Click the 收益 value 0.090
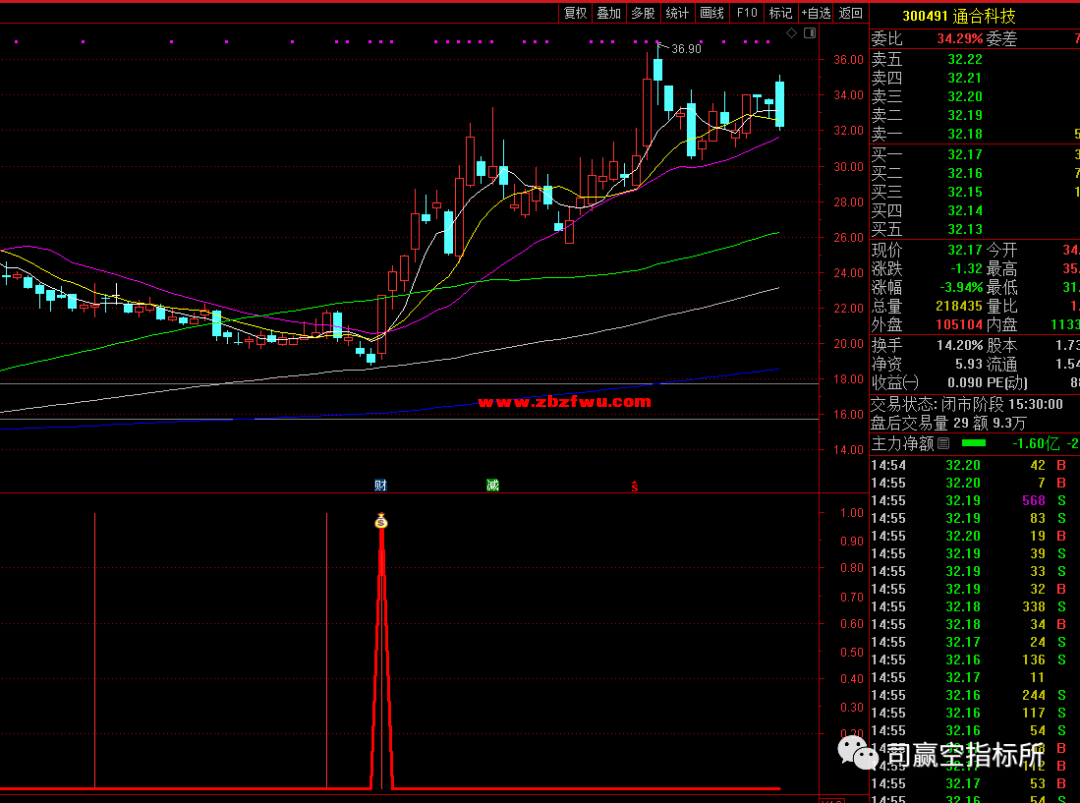1080x803 pixels. [964, 383]
